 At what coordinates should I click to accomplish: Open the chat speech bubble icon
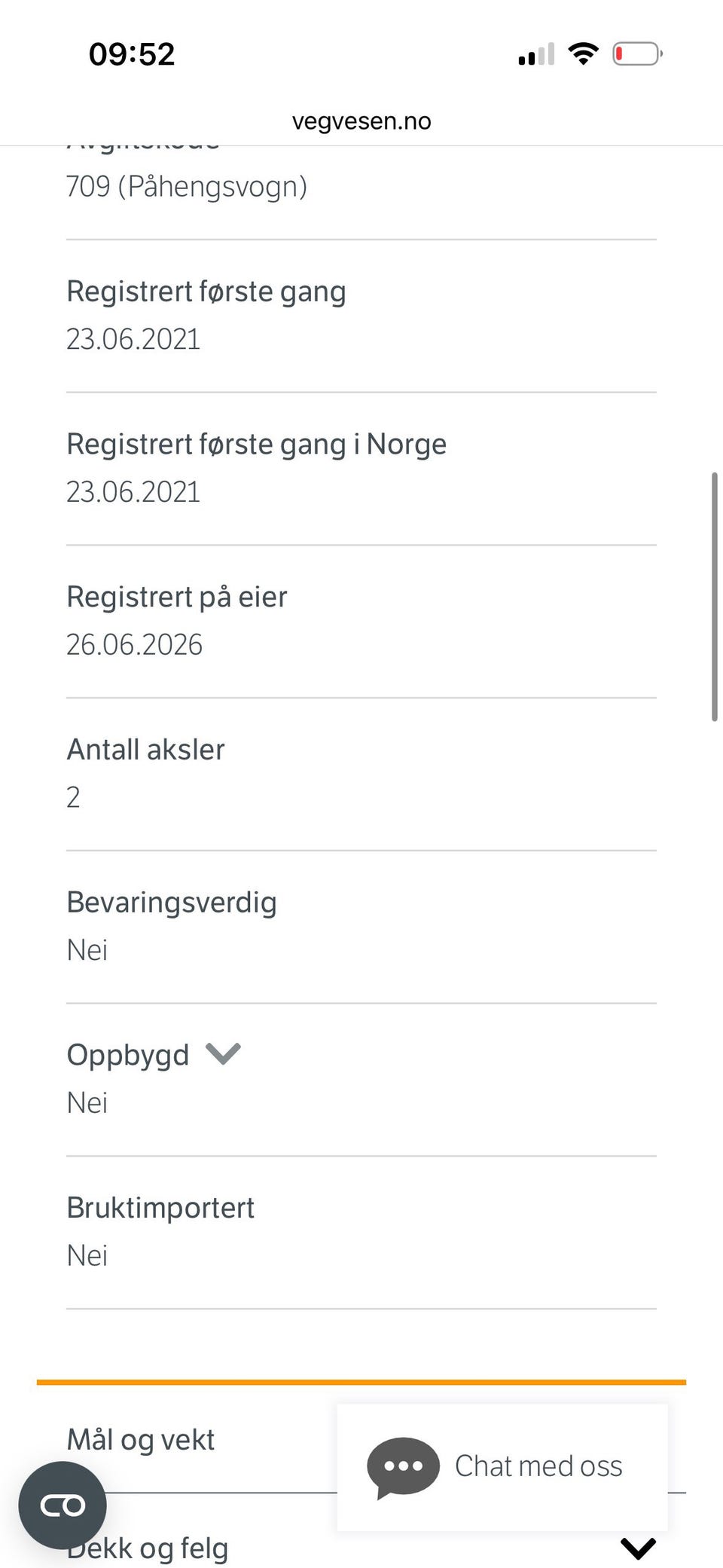pos(403,1468)
